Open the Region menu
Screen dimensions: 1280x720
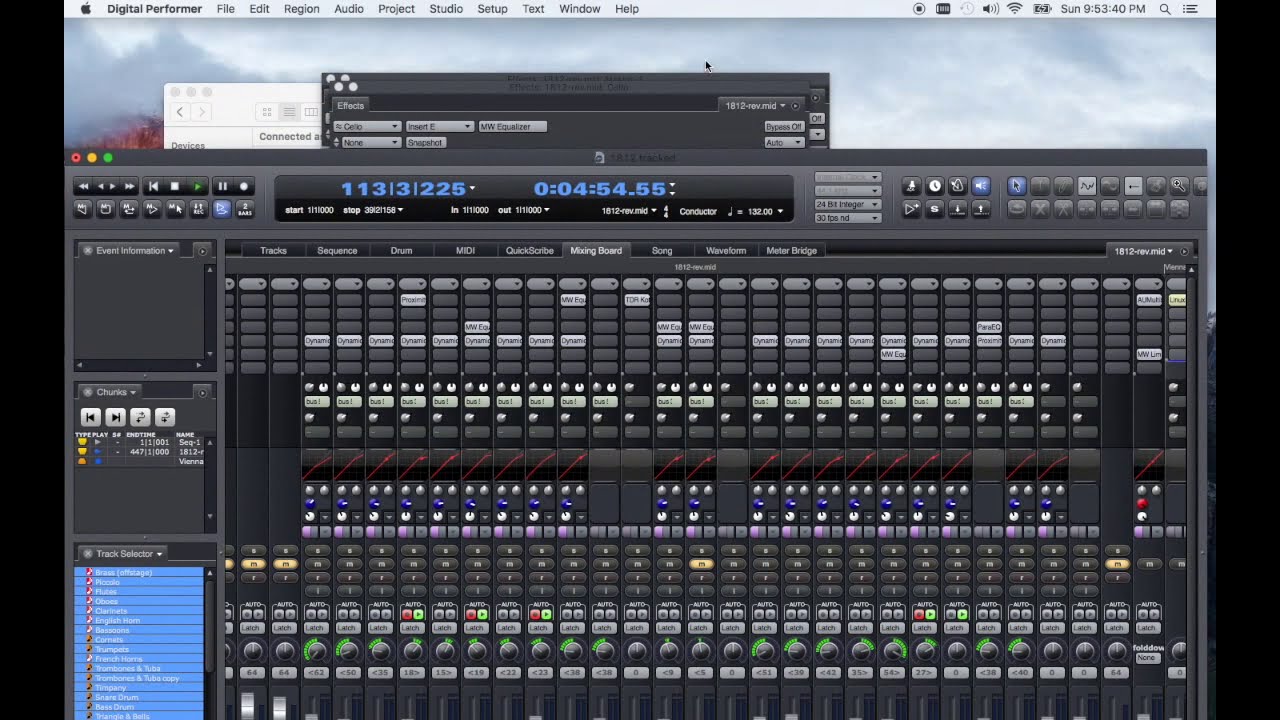(301, 9)
